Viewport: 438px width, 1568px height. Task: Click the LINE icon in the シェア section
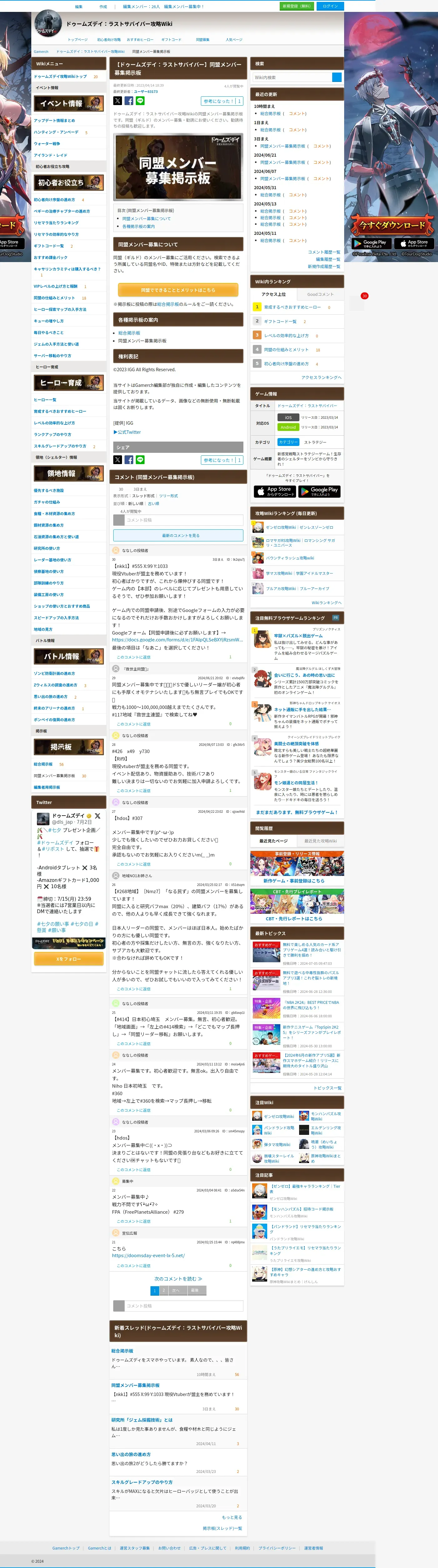pos(140,460)
